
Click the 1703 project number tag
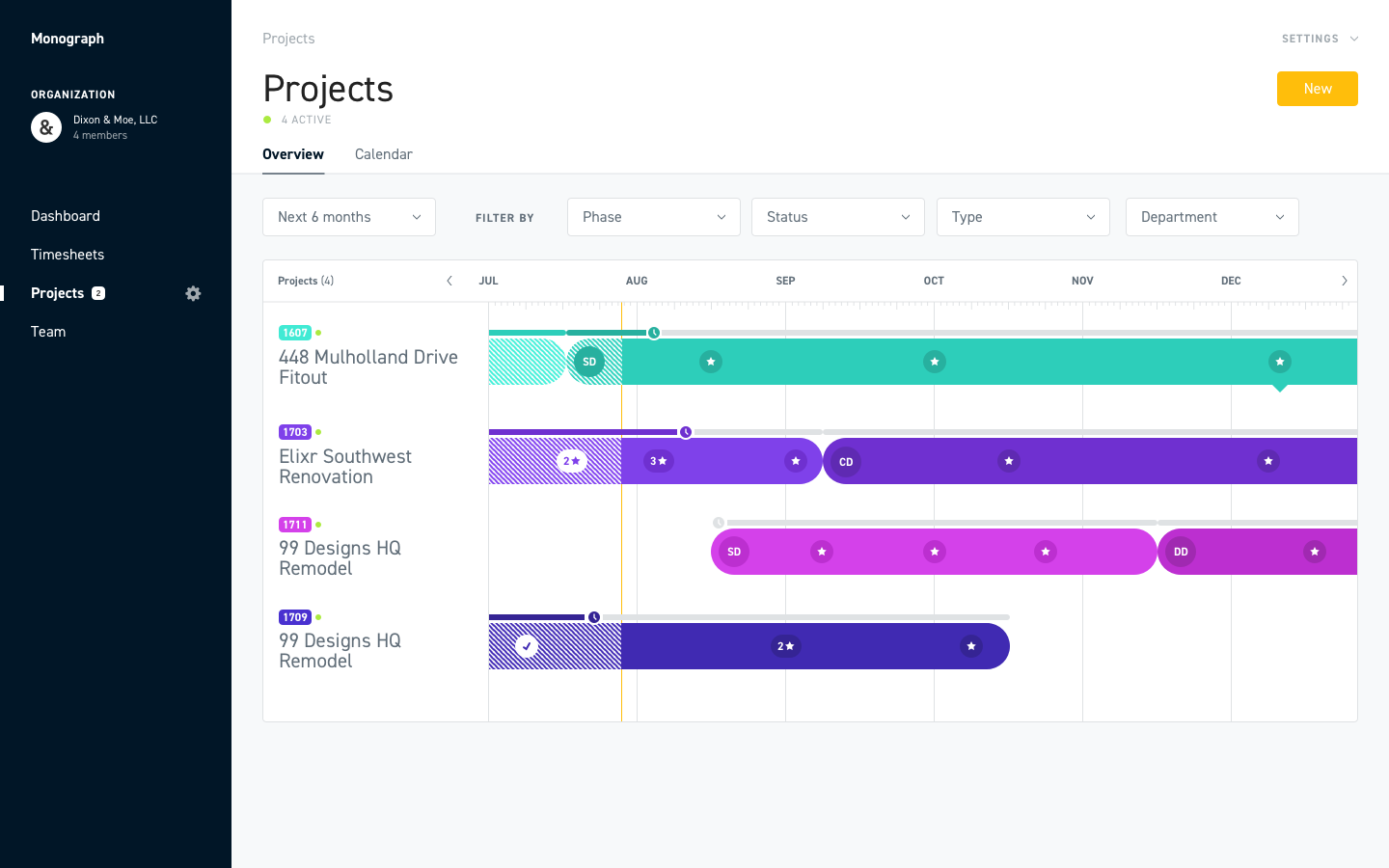click(295, 432)
